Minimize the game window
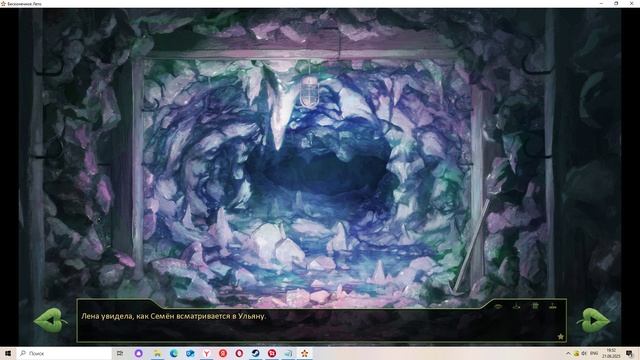Screen dimensions: 640x360 [602, 3]
